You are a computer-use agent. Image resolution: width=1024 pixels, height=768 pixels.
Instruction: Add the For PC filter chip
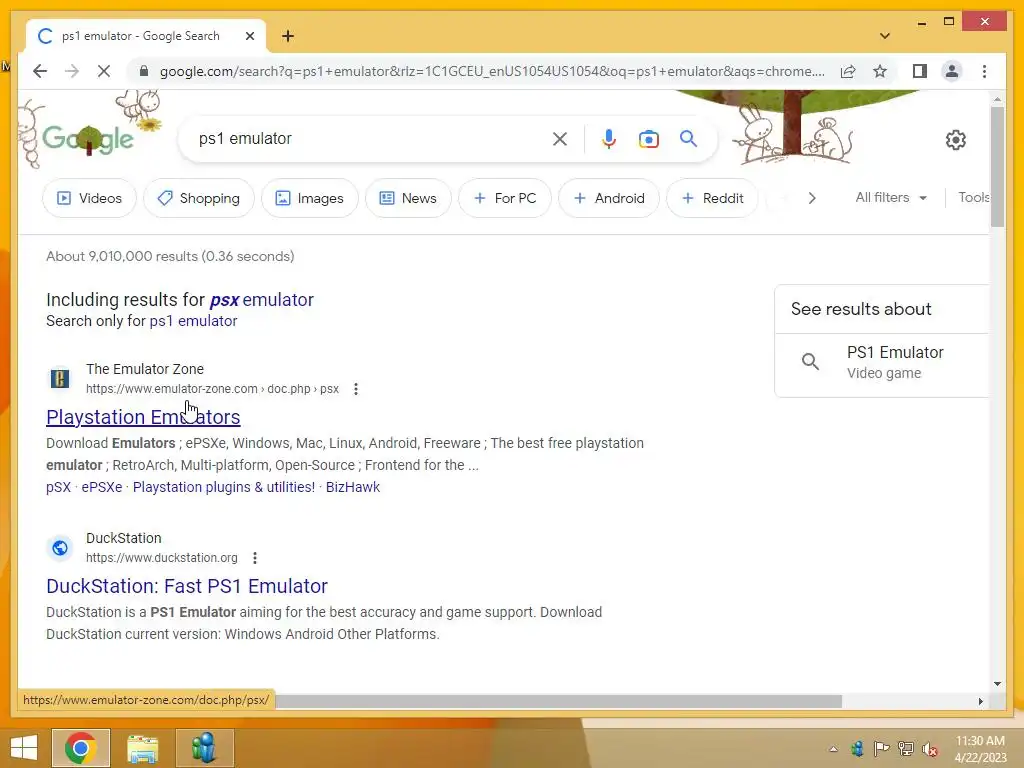(505, 198)
